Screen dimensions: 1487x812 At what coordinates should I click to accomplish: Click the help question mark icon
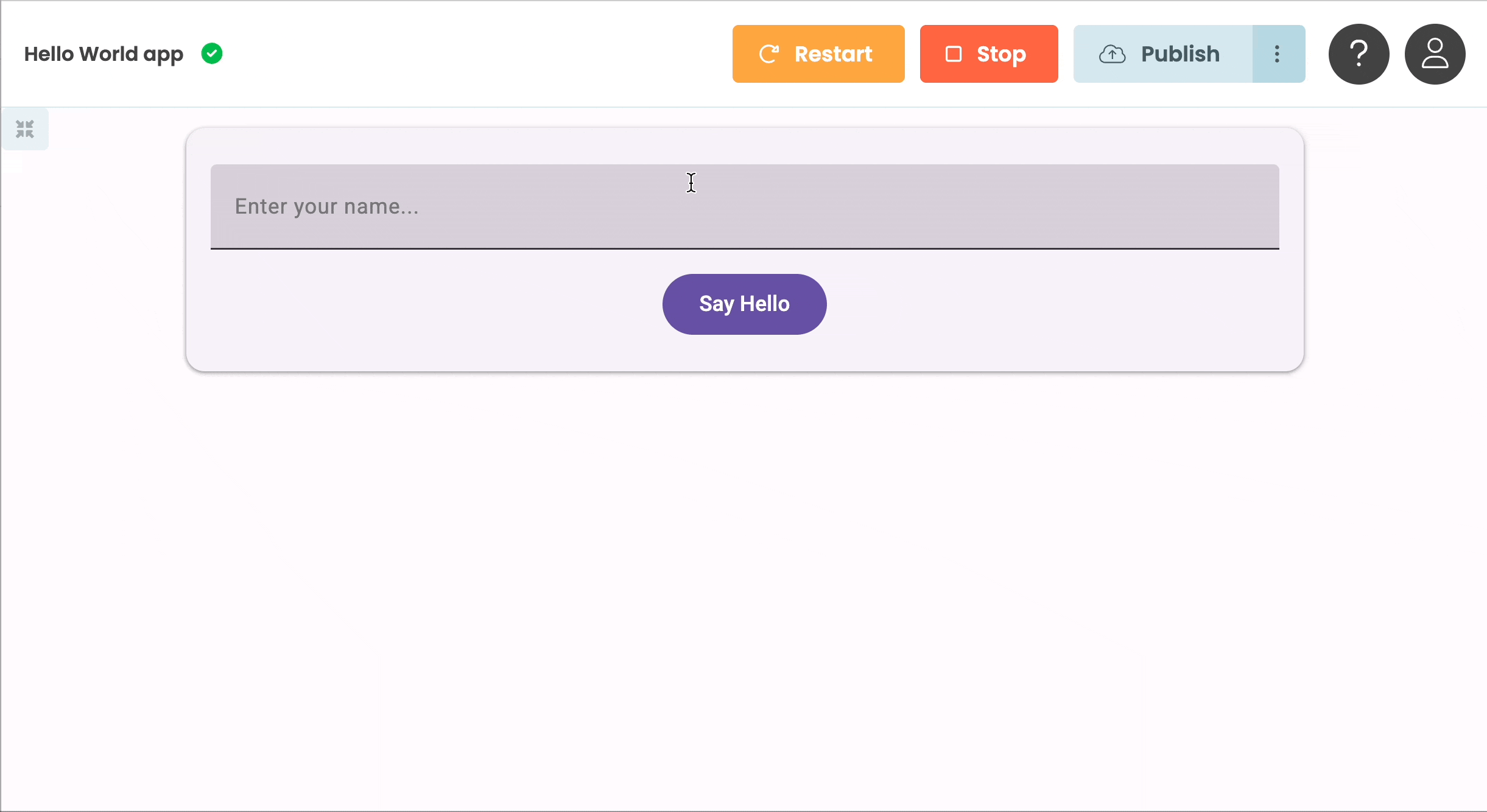coord(1359,54)
